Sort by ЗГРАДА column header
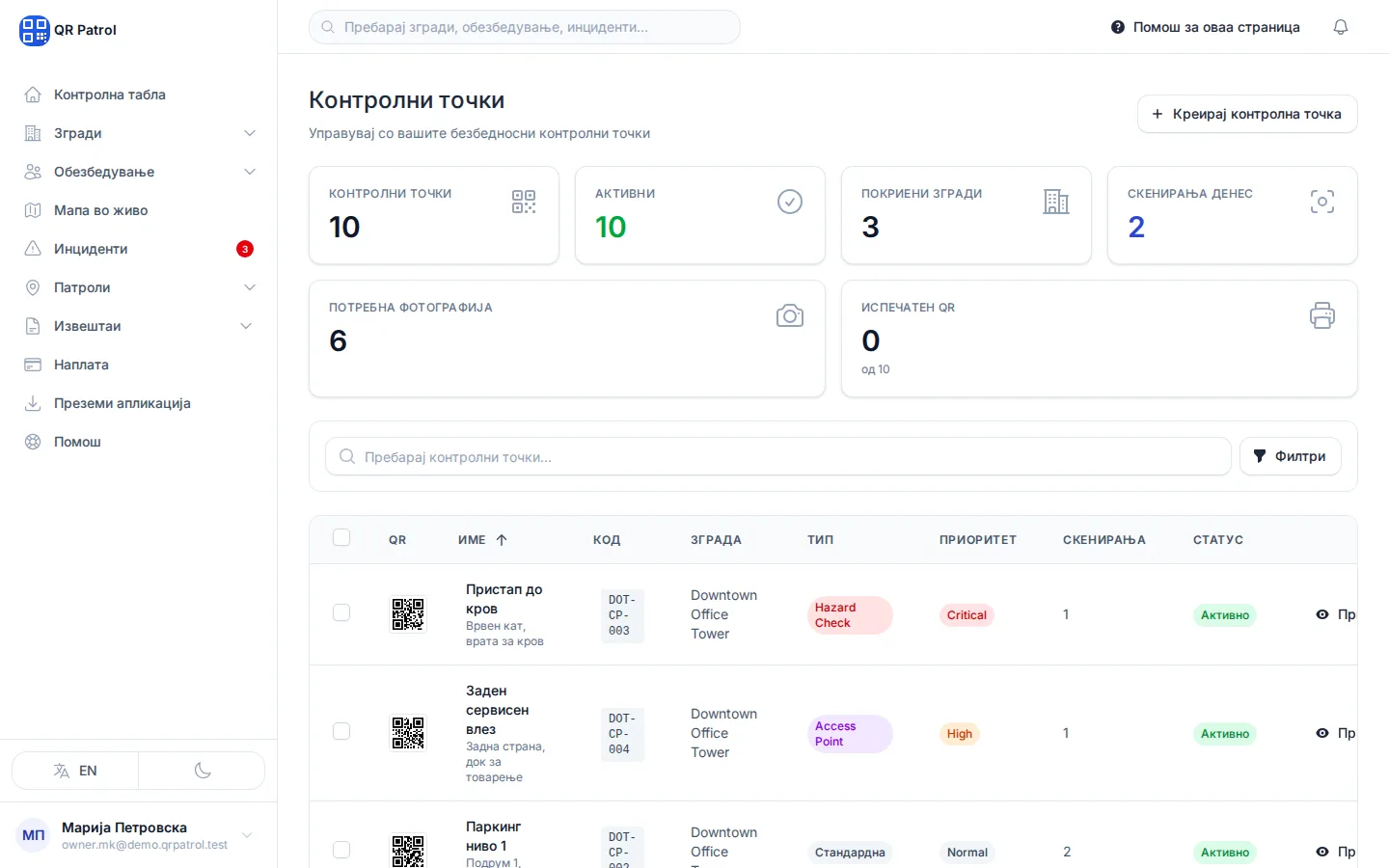 [x=716, y=540]
